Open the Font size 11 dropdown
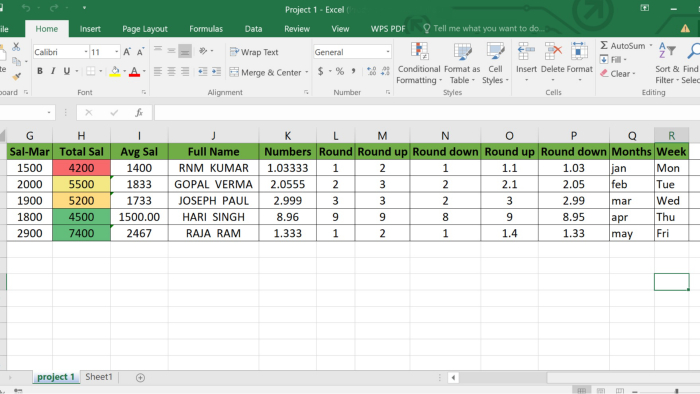This screenshot has width=700, height=394. [x=117, y=52]
